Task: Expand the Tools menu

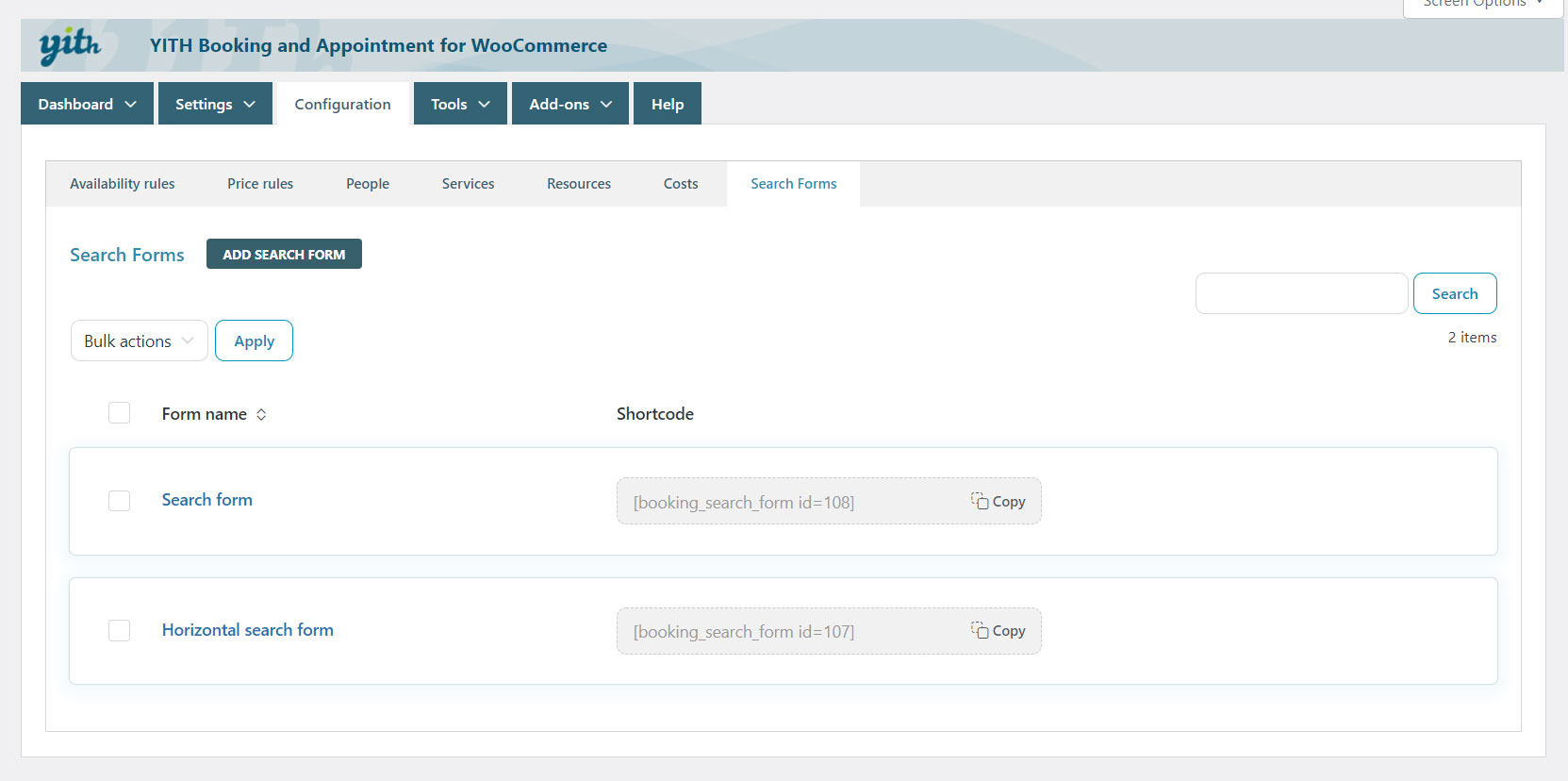Action: tap(460, 104)
